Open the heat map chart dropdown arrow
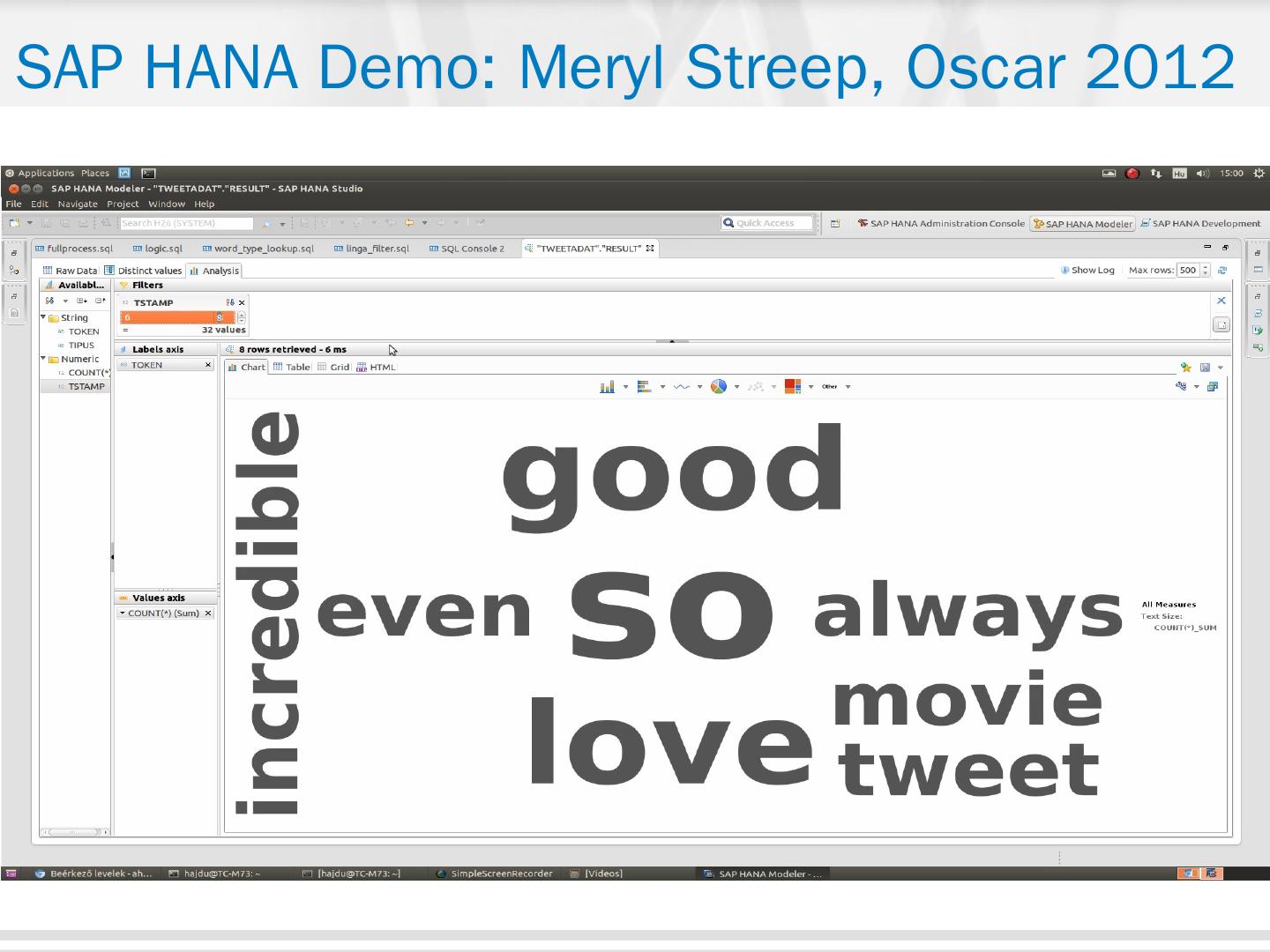Screen dimensions: 1270x952 tap(811, 387)
